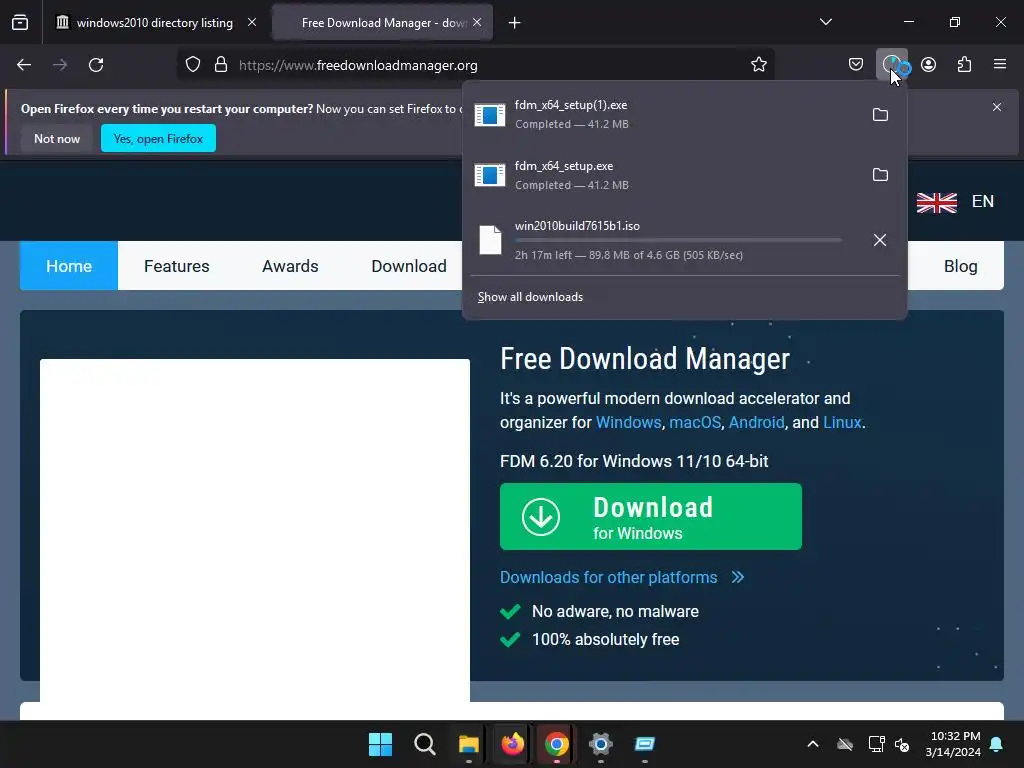Open the Download menu item
This screenshot has height=768, width=1024.
[x=409, y=266]
